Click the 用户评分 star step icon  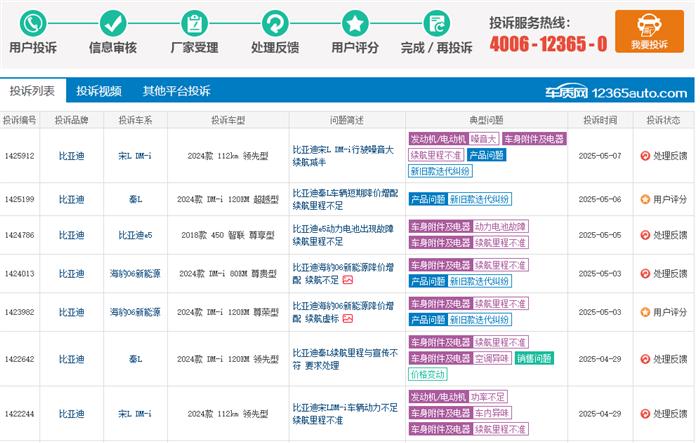coord(355,23)
